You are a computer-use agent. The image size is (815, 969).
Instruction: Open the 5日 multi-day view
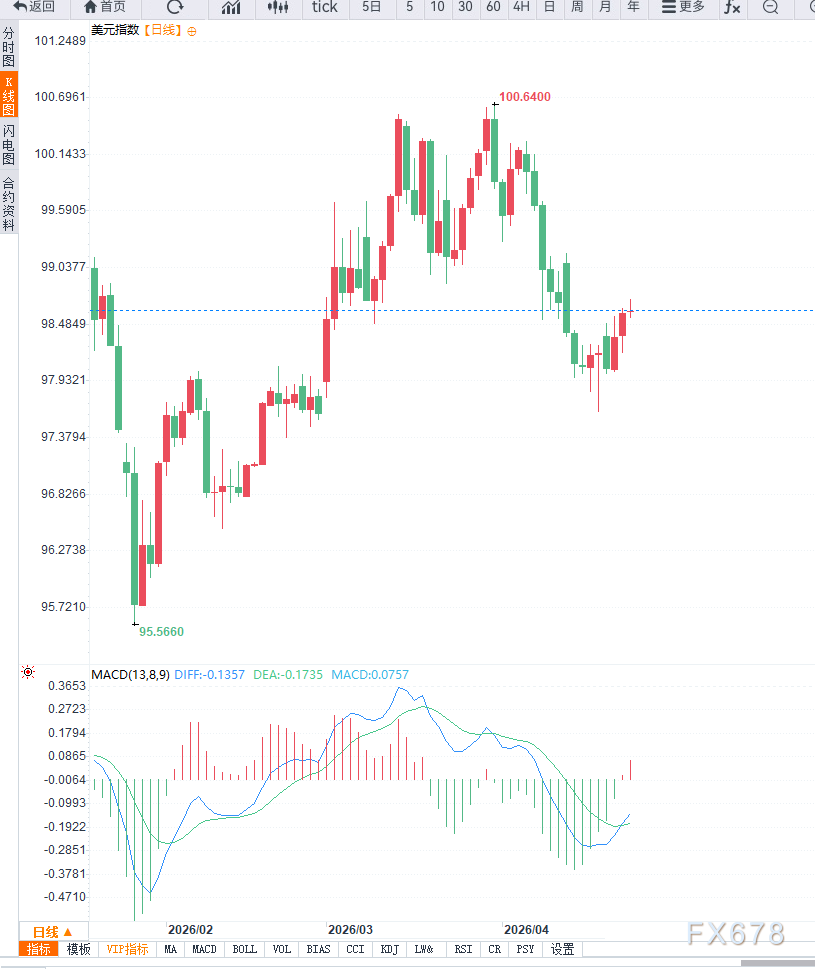point(372,7)
